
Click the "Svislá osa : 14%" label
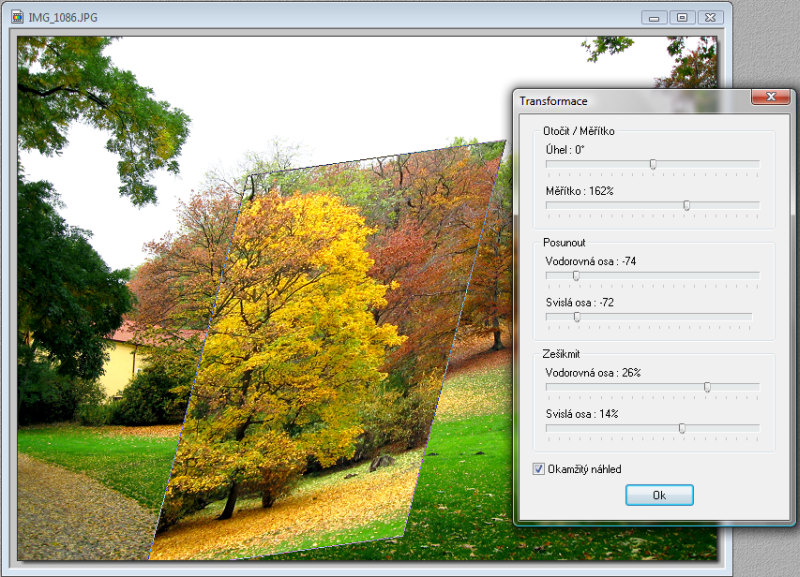pyautogui.click(x=582, y=414)
